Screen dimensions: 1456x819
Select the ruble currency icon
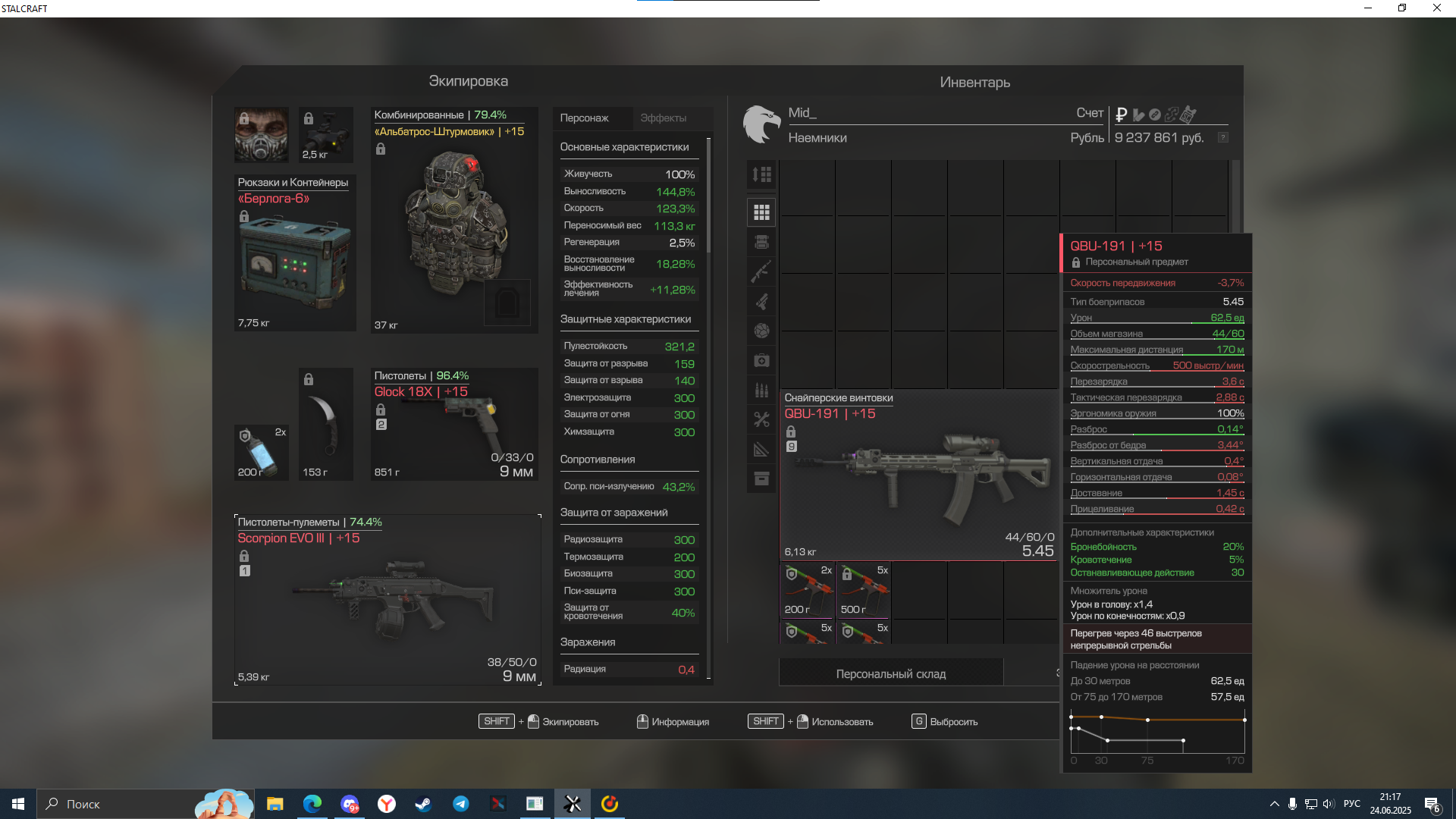pos(1122,115)
